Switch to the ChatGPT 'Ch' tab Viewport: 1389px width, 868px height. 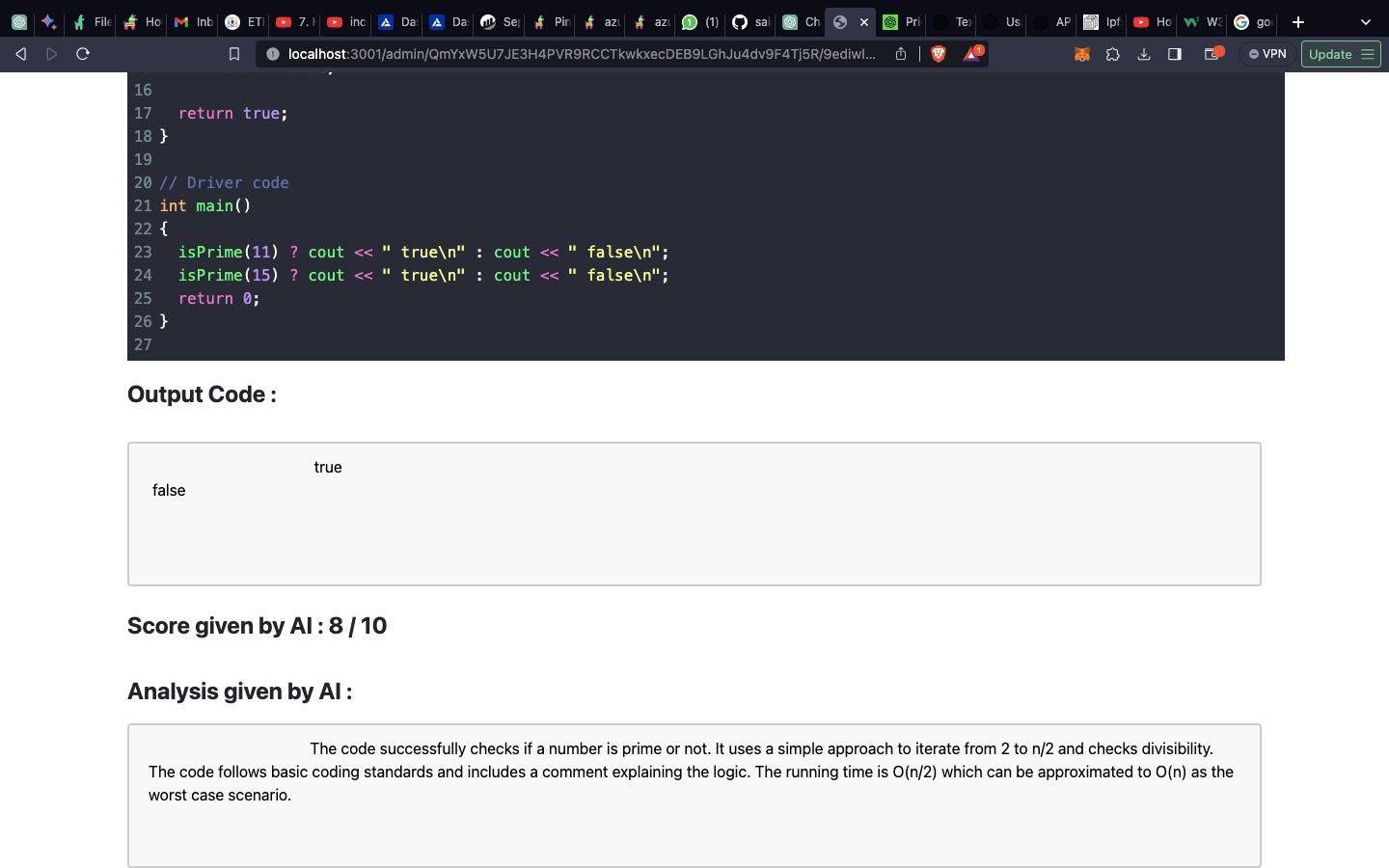(x=802, y=21)
